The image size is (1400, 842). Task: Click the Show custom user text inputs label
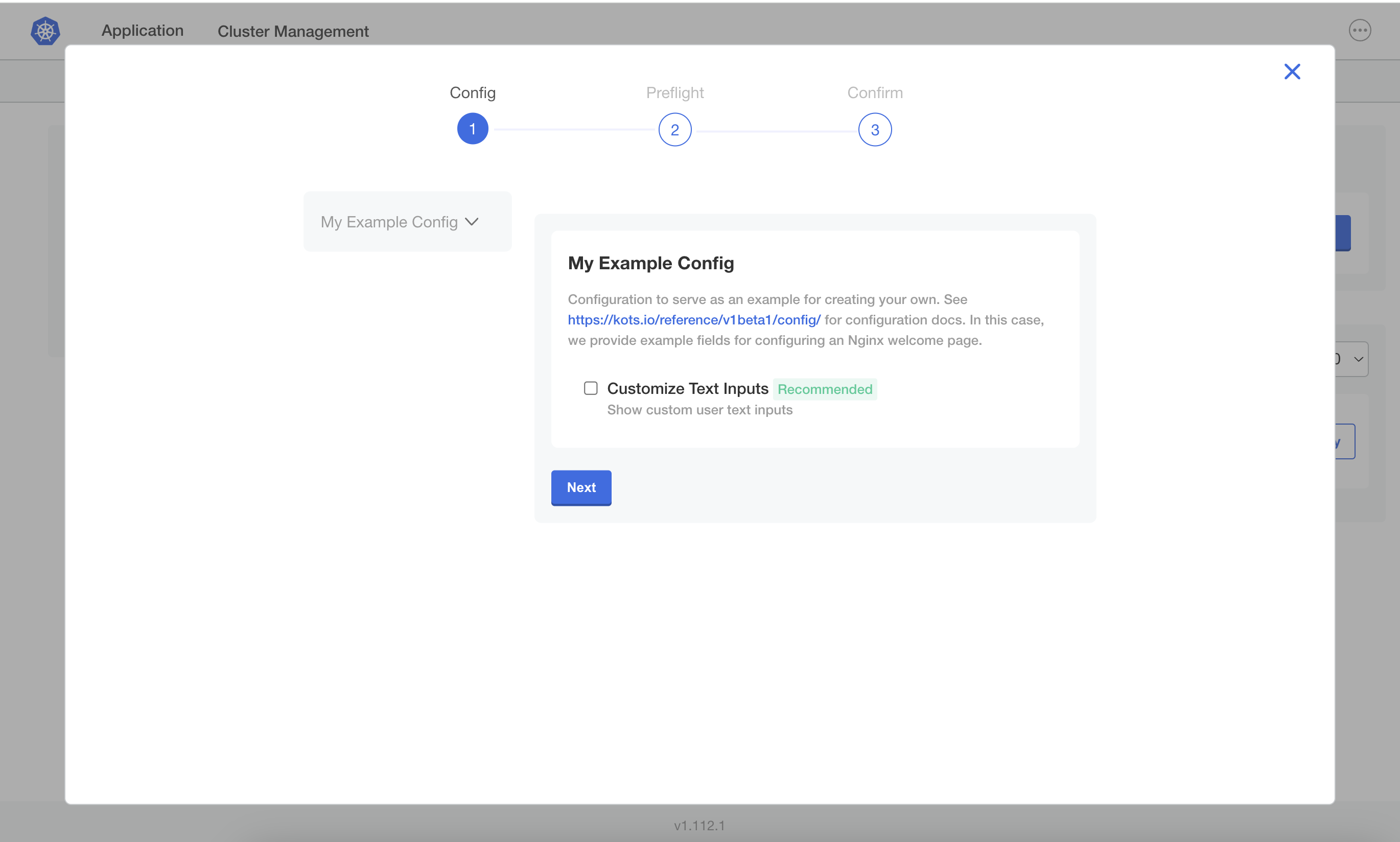point(699,410)
